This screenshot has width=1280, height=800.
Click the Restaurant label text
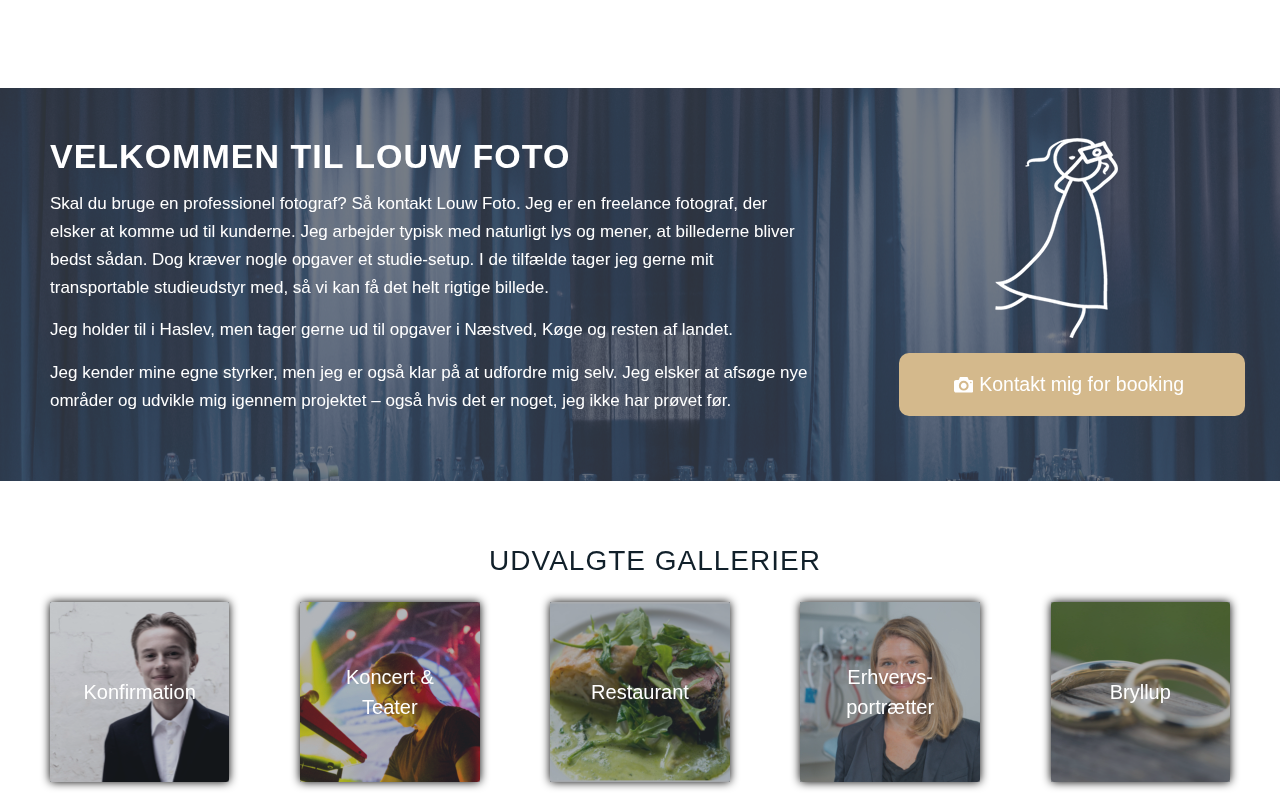pos(640,692)
